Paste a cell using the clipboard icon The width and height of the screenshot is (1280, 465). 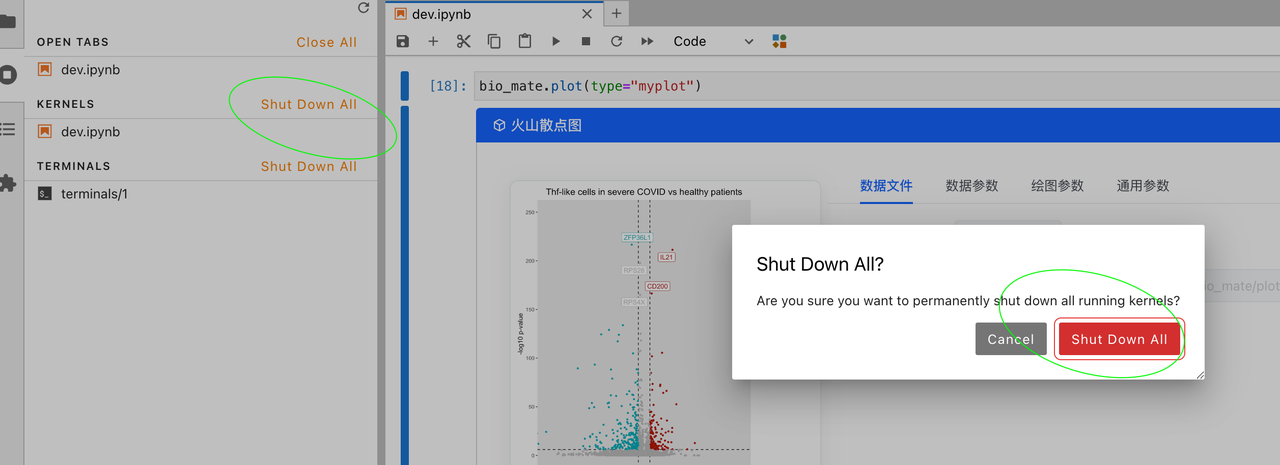(x=524, y=41)
